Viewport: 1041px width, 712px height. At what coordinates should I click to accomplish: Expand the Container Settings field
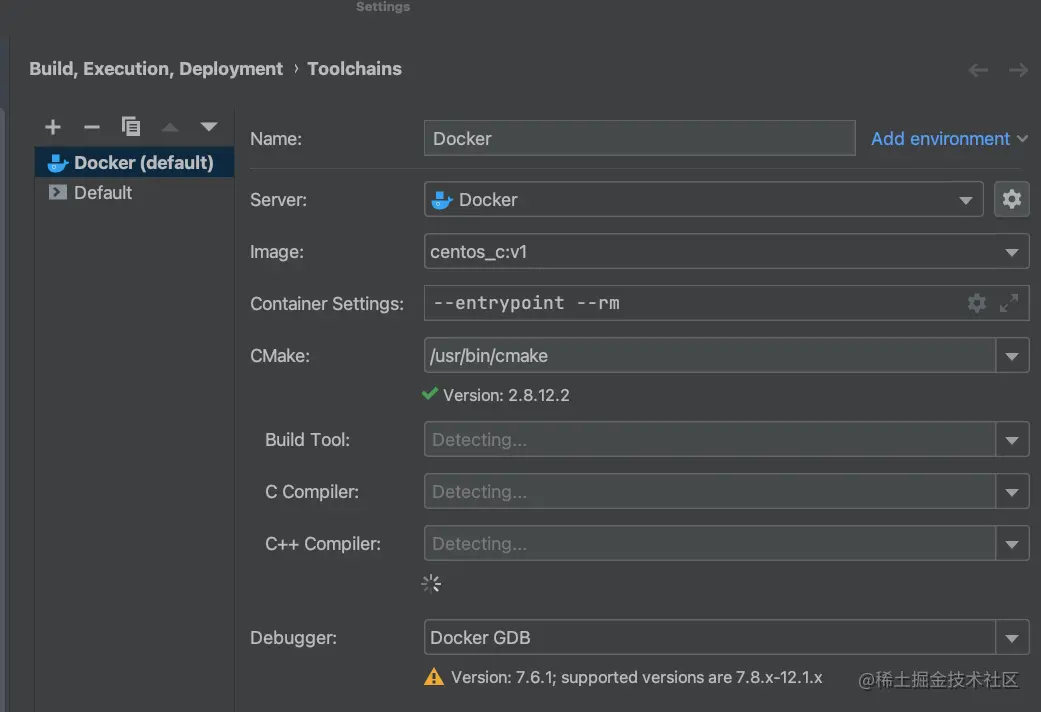(1009, 303)
